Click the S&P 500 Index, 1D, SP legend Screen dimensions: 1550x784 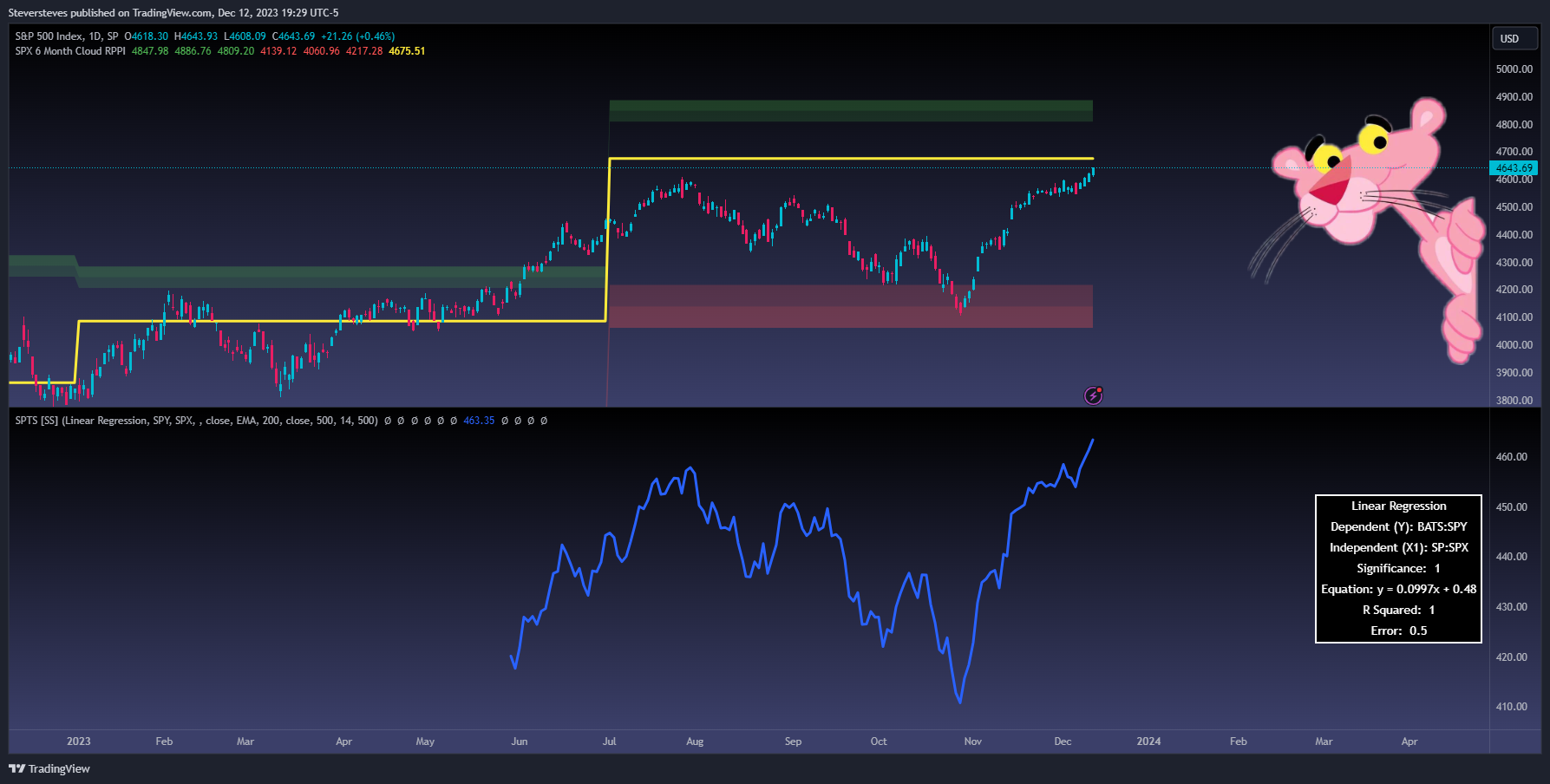(x=67, y=36)
